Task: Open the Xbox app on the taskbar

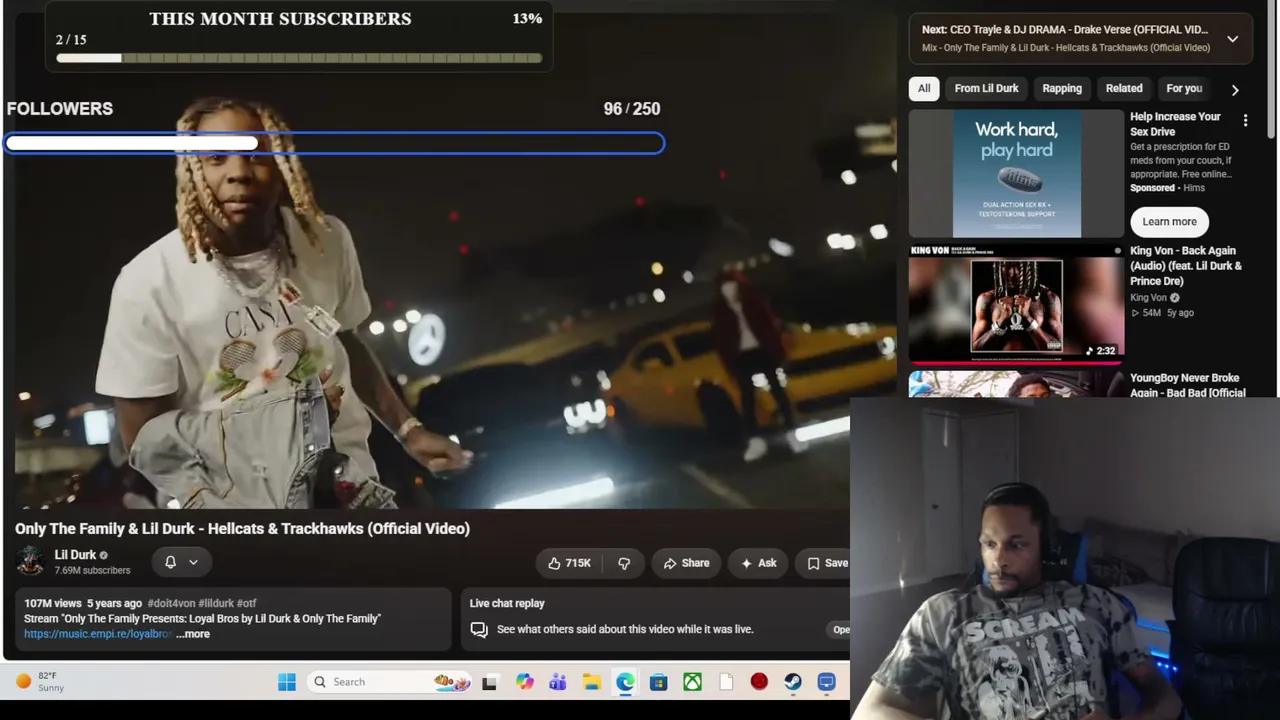Action: tap(692, 682)
